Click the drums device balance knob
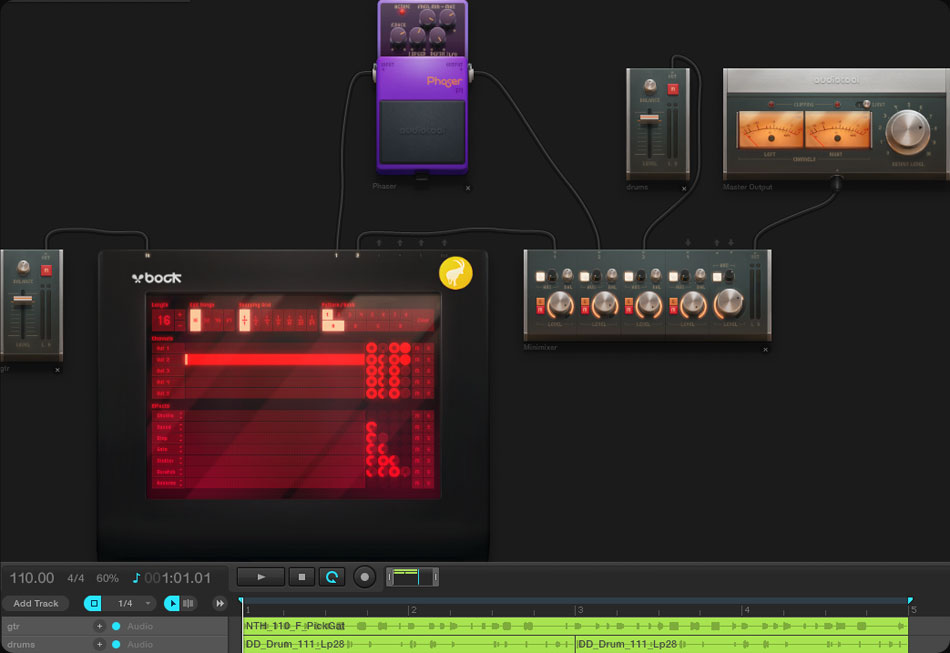Viewport: 950px width, 653px height. 649,85
